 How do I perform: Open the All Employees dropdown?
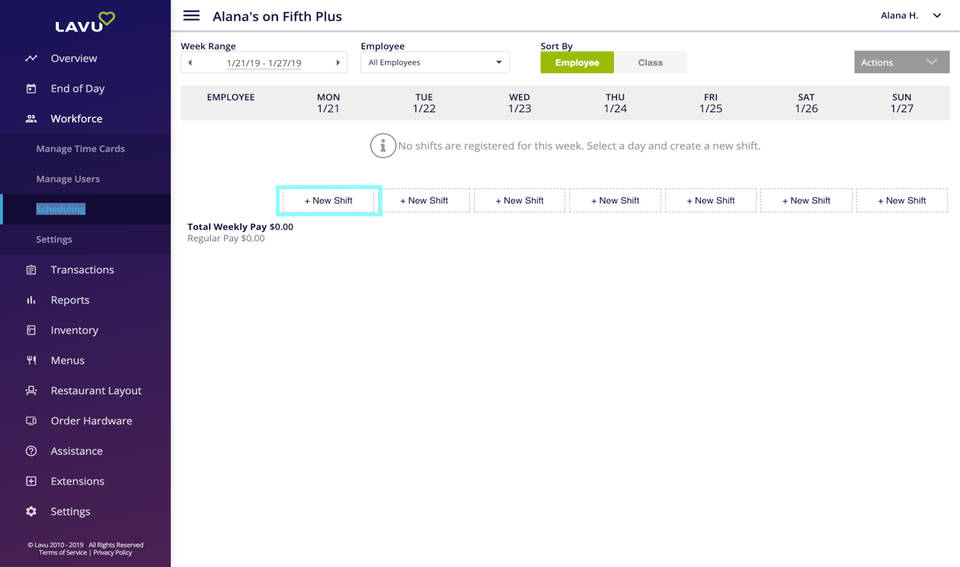pos(435,63)
